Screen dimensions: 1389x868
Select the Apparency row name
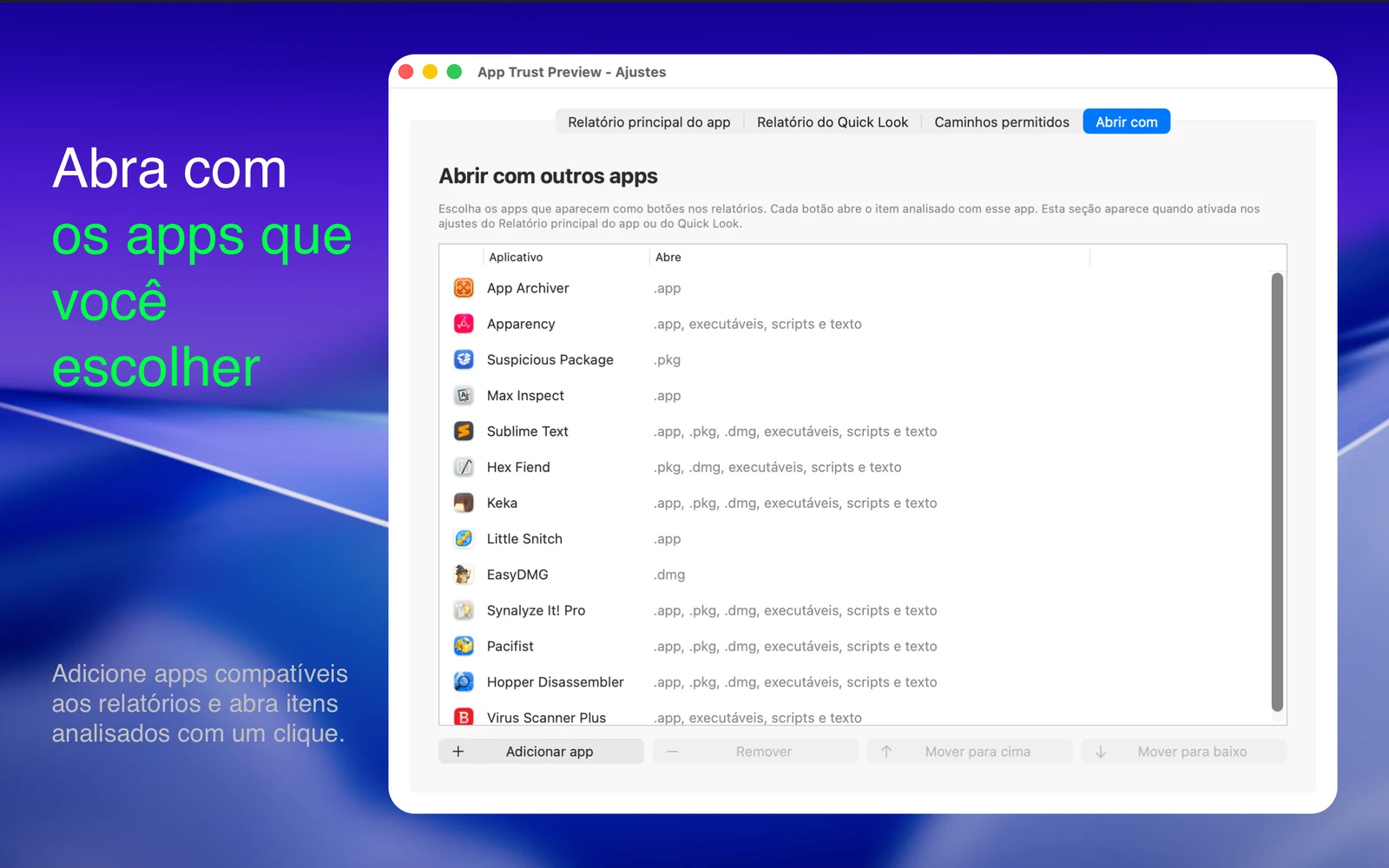[521, 324]
